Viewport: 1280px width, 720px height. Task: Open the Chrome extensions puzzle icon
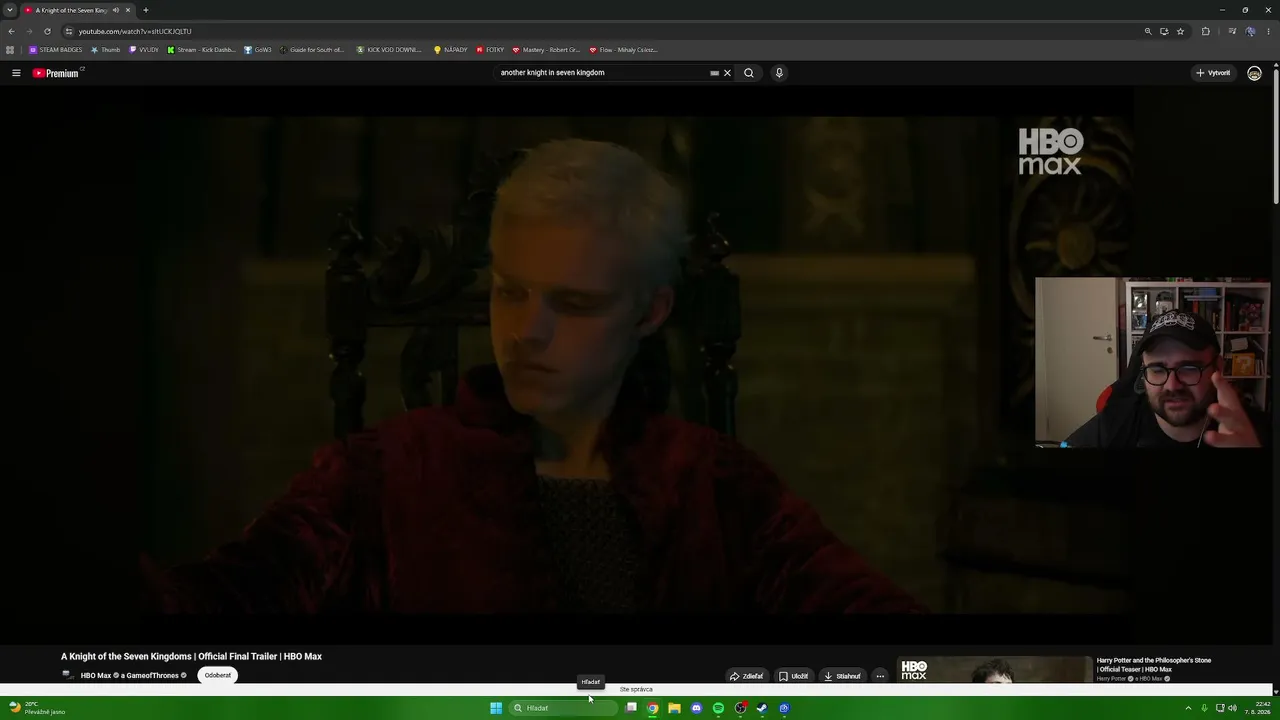1205,31
